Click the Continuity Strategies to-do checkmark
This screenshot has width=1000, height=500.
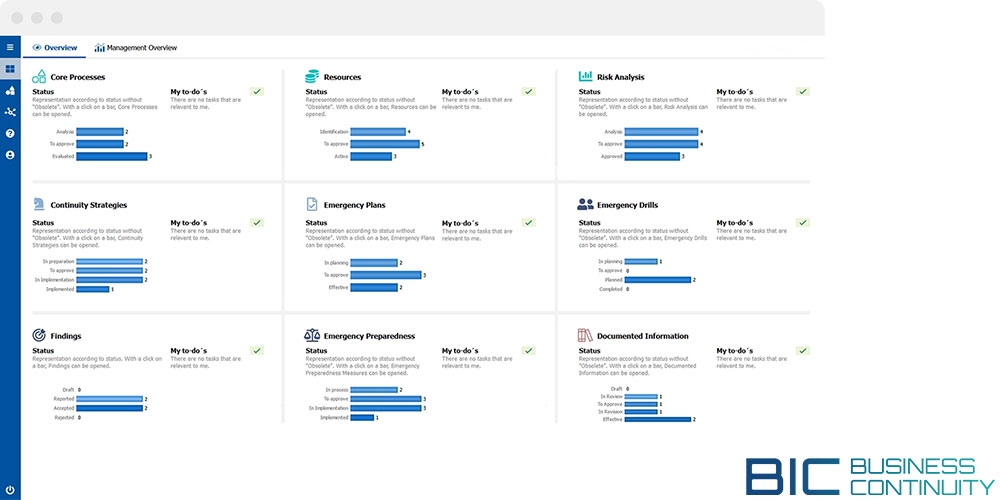257,223
